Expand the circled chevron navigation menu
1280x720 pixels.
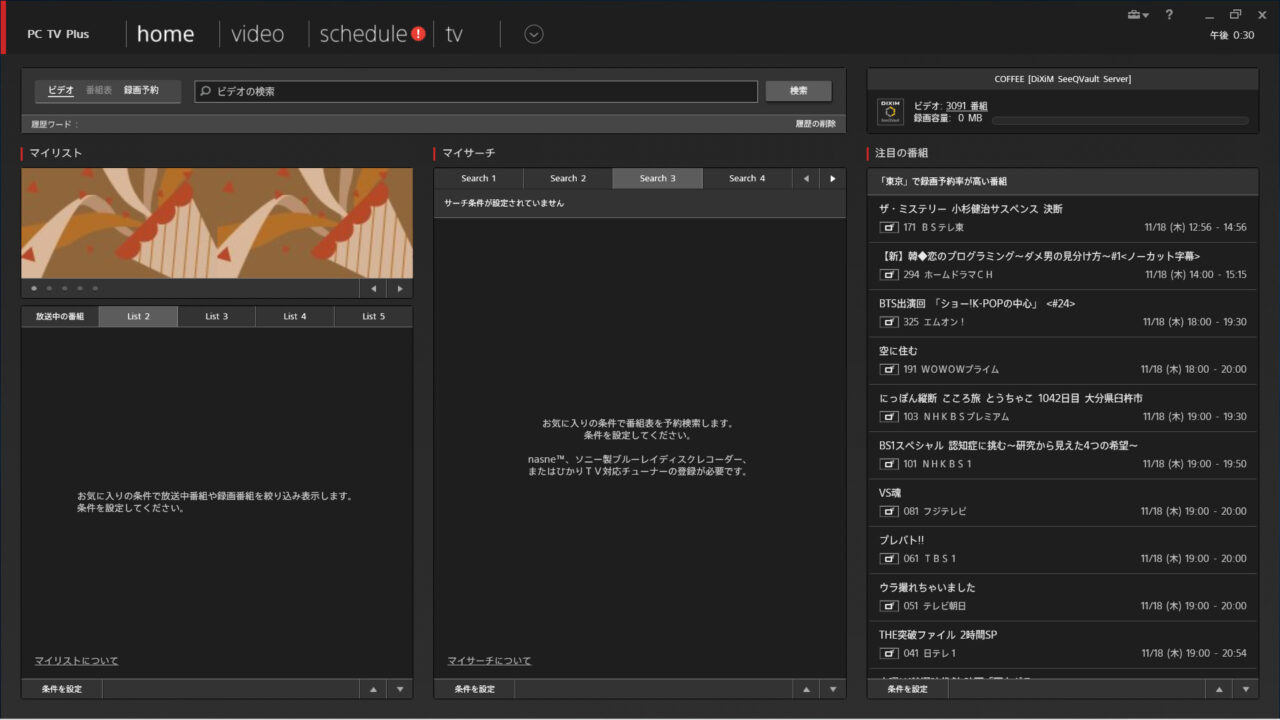[x=534, y=34]
